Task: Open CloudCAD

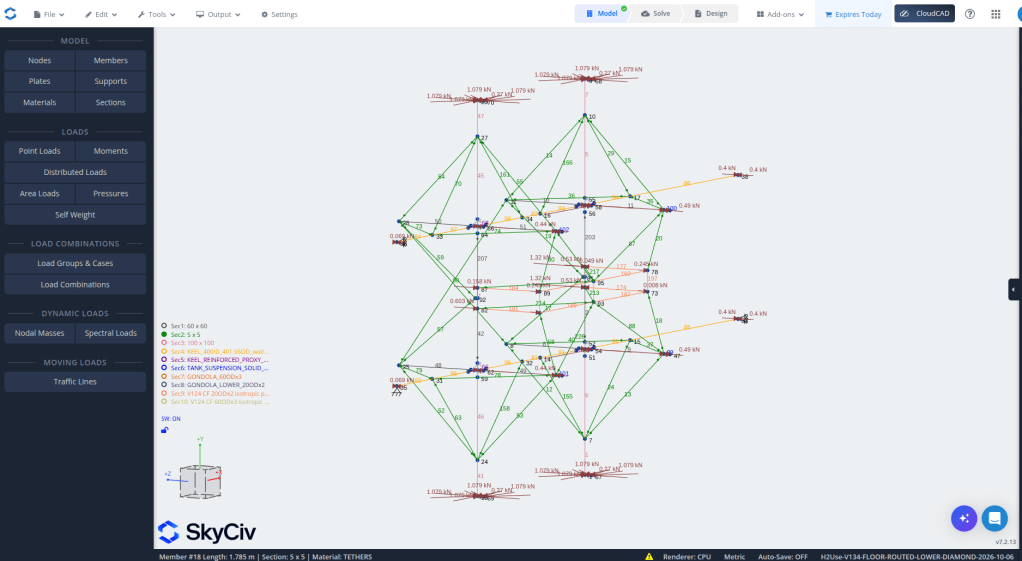Action: (924, 14)
